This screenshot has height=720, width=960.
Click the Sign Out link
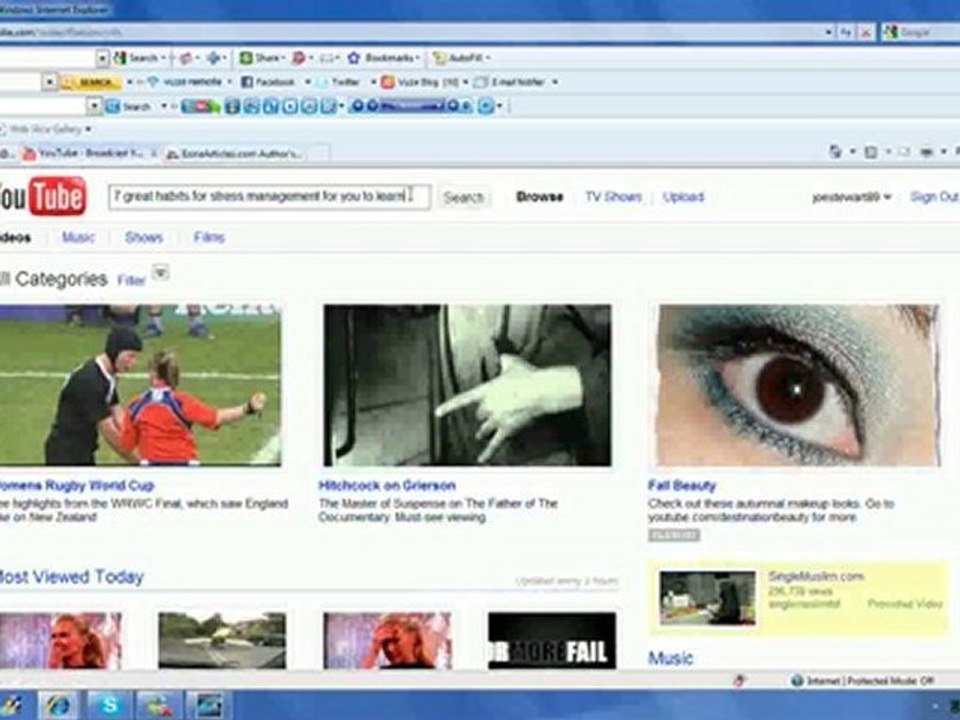[934, 197]
